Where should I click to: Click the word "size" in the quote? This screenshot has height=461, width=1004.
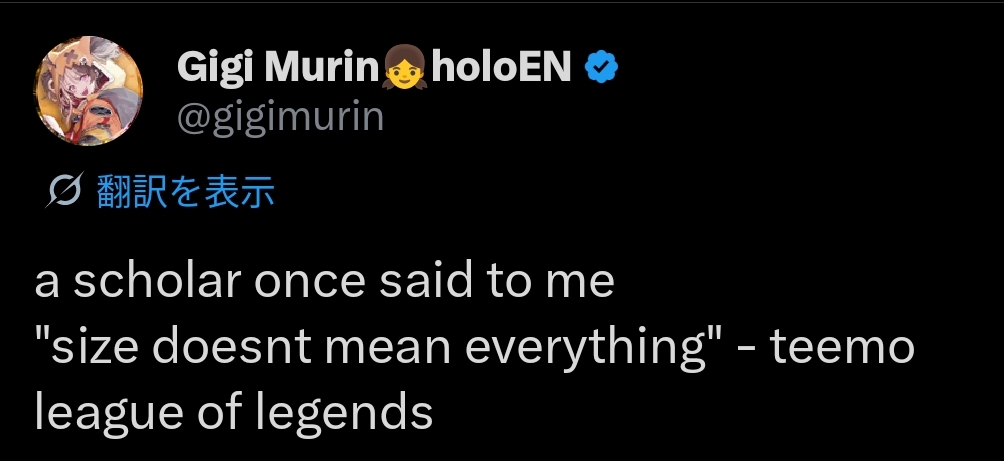(87, 348)
